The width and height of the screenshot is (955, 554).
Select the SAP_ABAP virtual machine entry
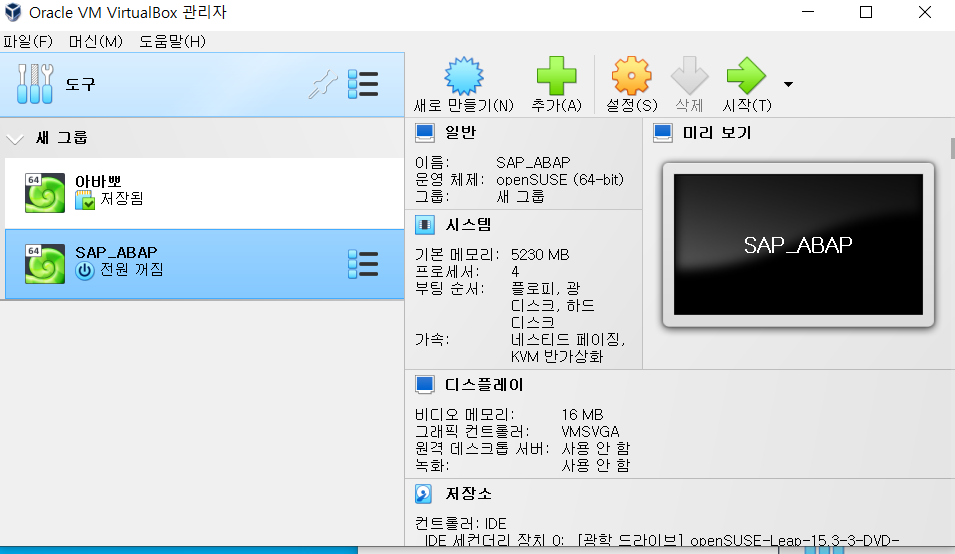coord(204,264)
